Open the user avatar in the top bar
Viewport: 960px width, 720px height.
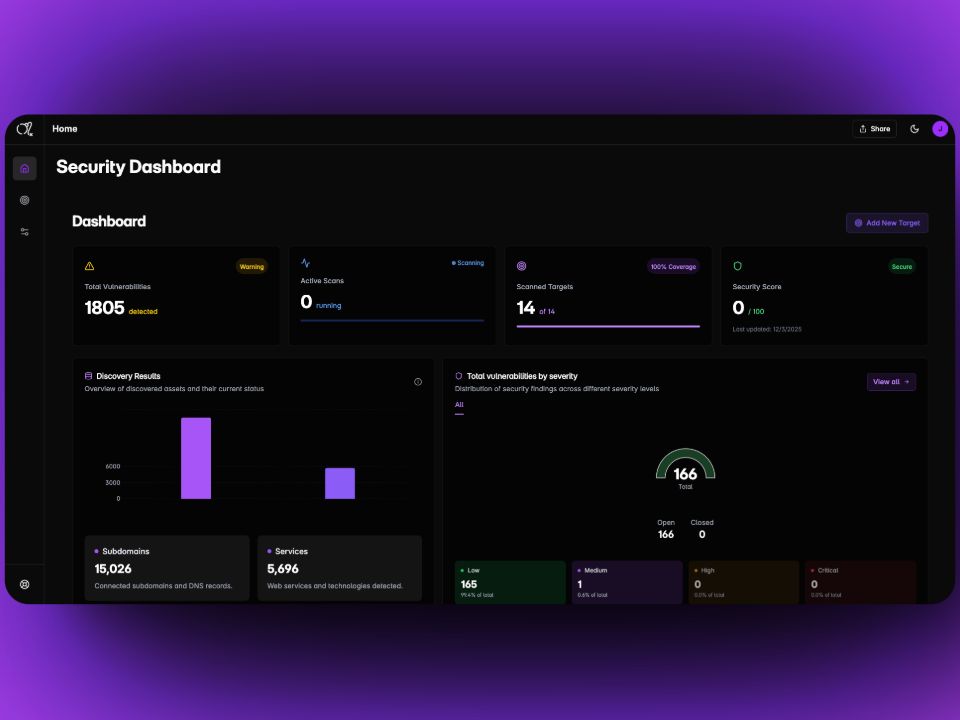[939, 129]
